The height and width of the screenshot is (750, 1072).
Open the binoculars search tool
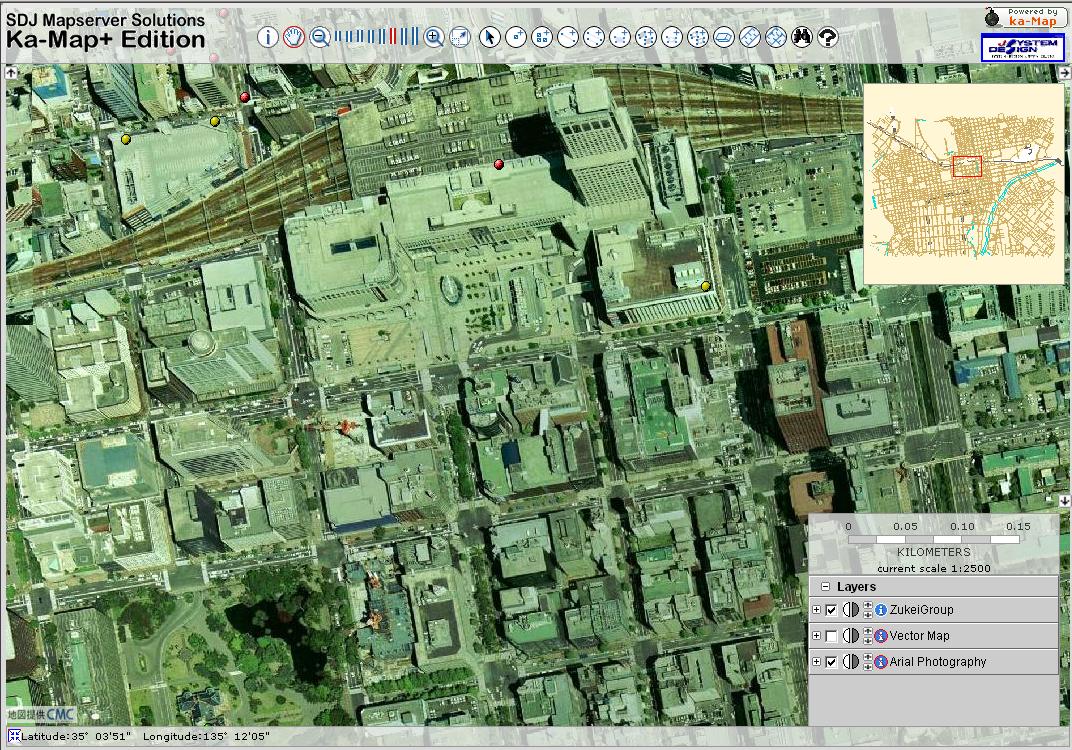pos(801,37)
